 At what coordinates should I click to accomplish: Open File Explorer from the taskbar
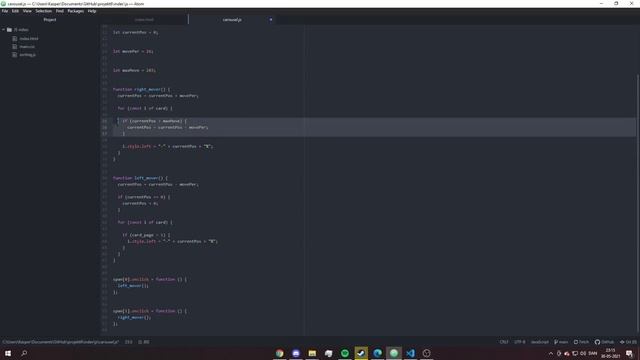point(312,353)
